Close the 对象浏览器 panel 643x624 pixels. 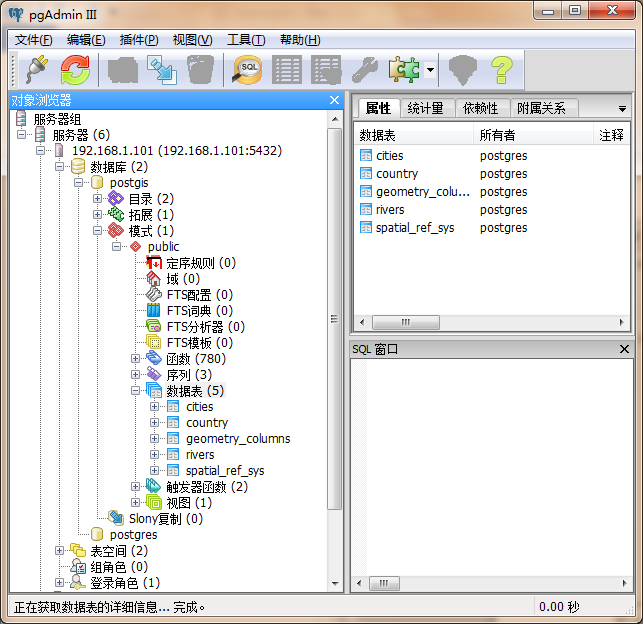(x=335, y=100)
